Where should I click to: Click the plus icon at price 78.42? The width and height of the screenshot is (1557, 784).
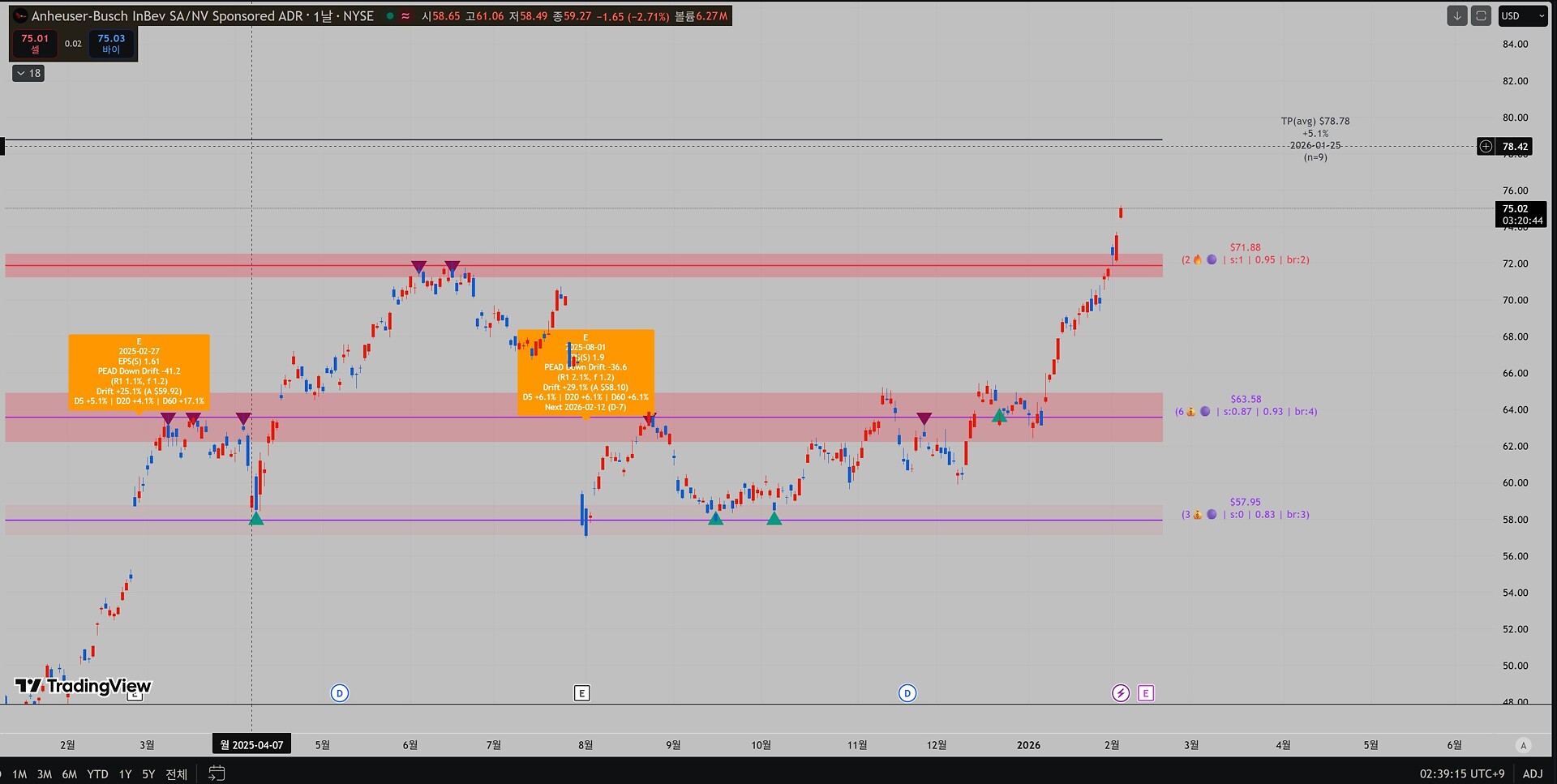tap(1486, 147)
